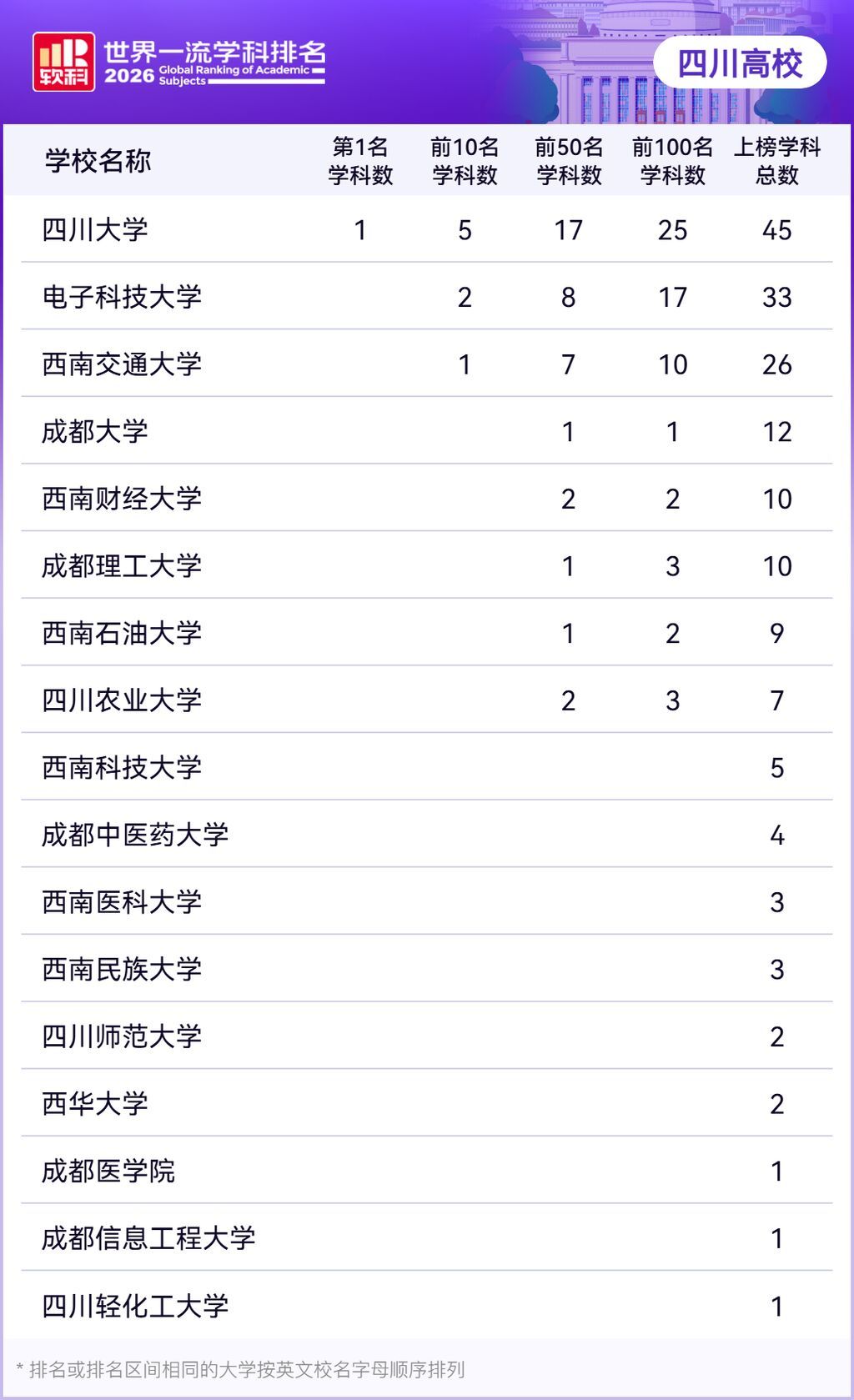Select the 成都理工大学 row
Viewport: 854px width, 1400px height.
coord(427,565)
